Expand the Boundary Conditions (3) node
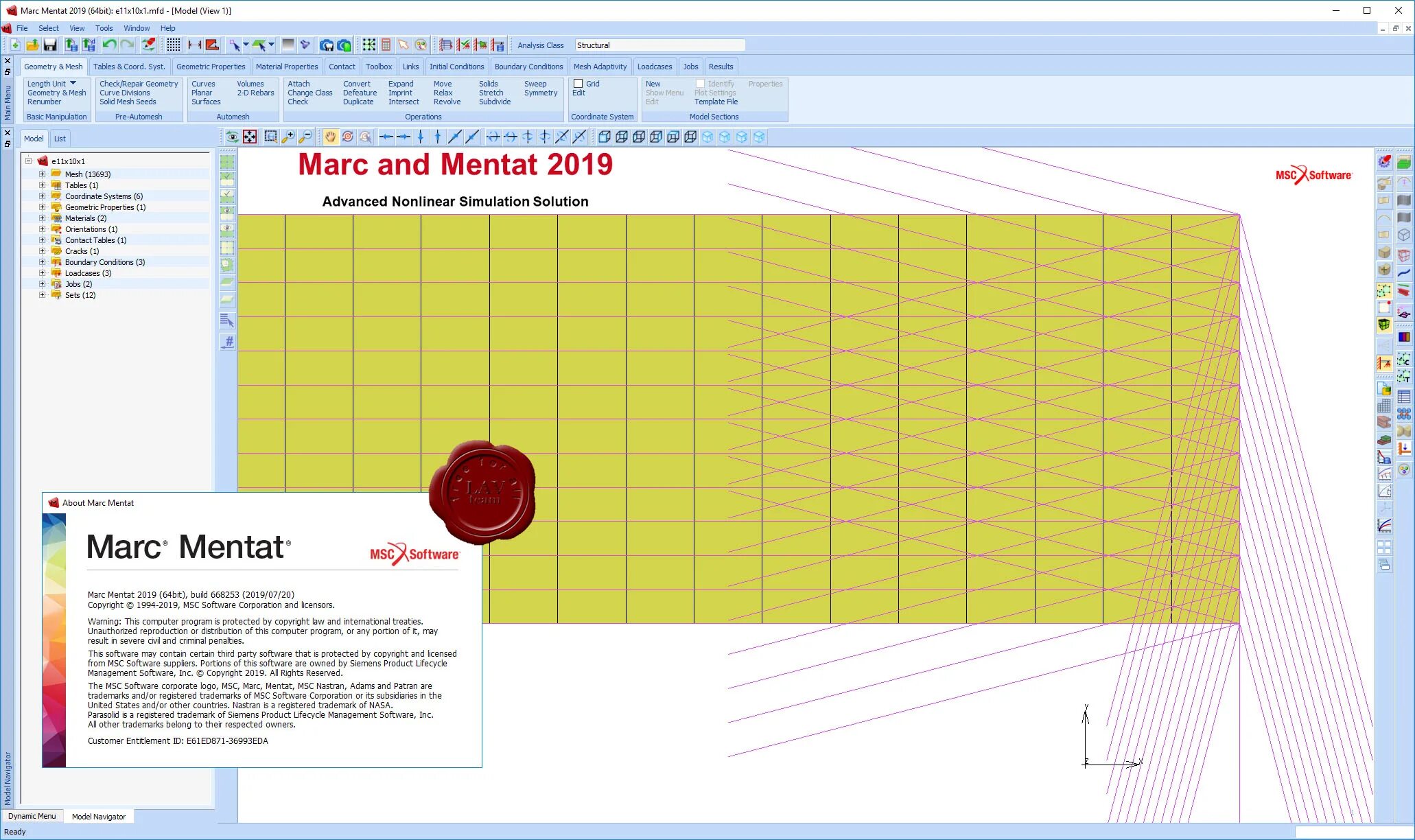 pos(42,262)
